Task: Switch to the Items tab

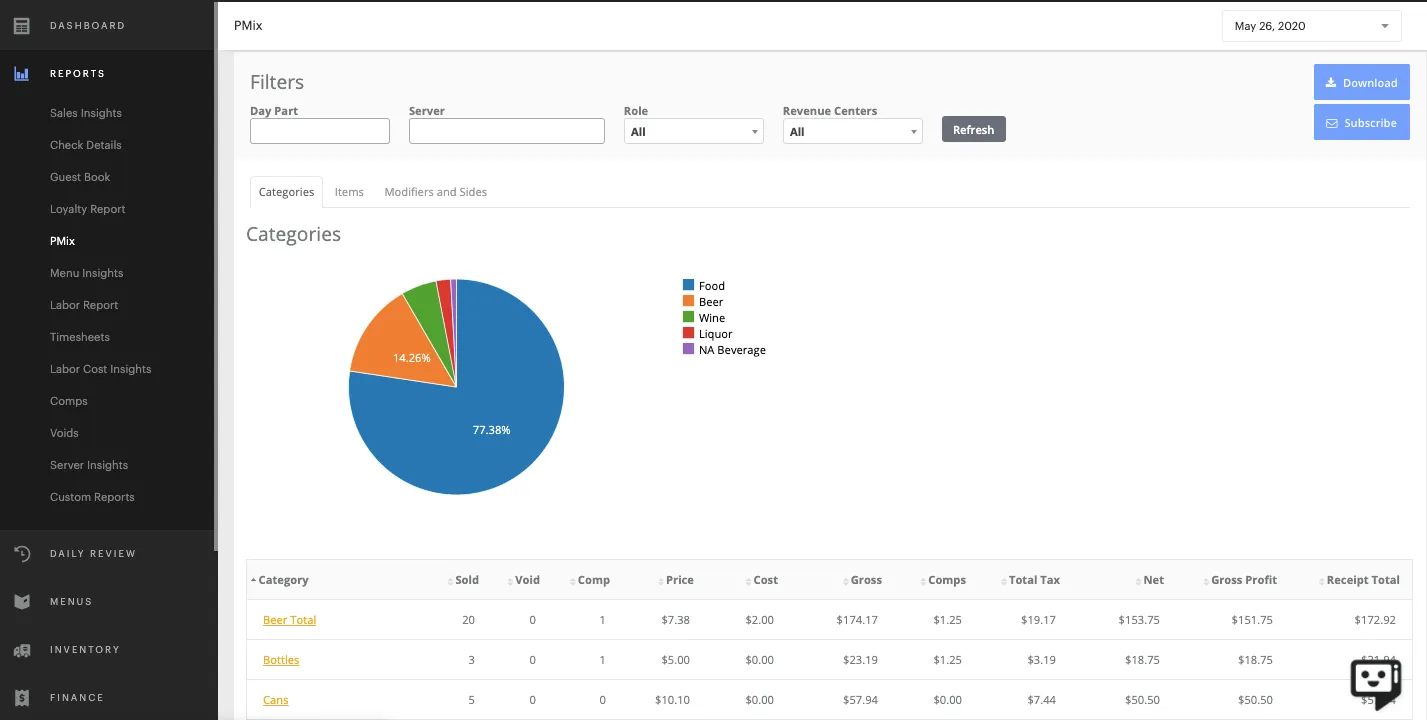Action: coord(349,192)
